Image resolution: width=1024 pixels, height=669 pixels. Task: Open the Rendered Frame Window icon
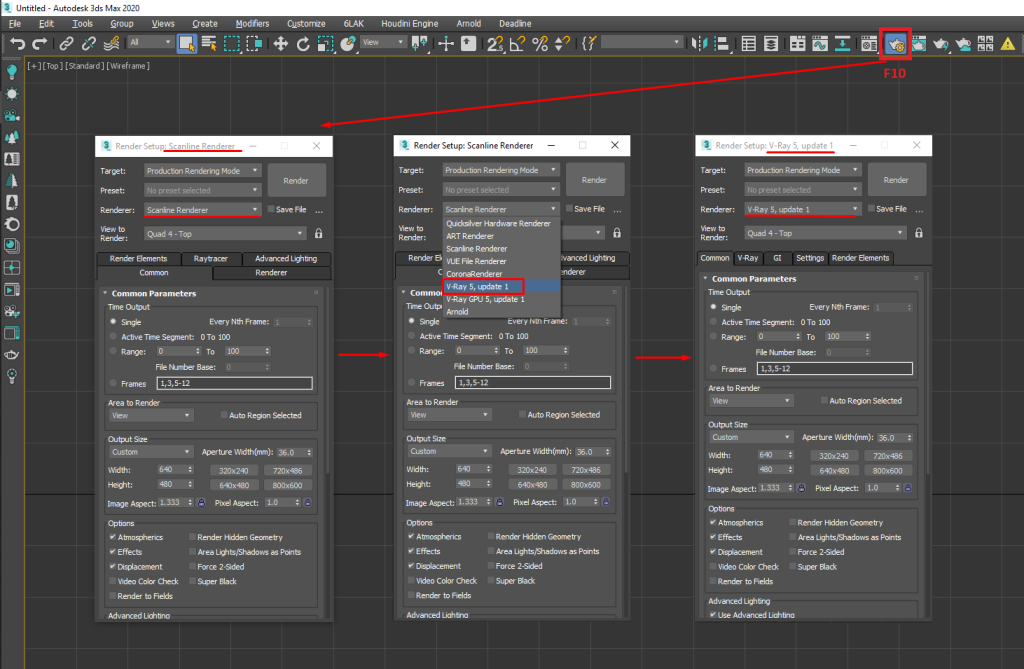click(919, 43)
